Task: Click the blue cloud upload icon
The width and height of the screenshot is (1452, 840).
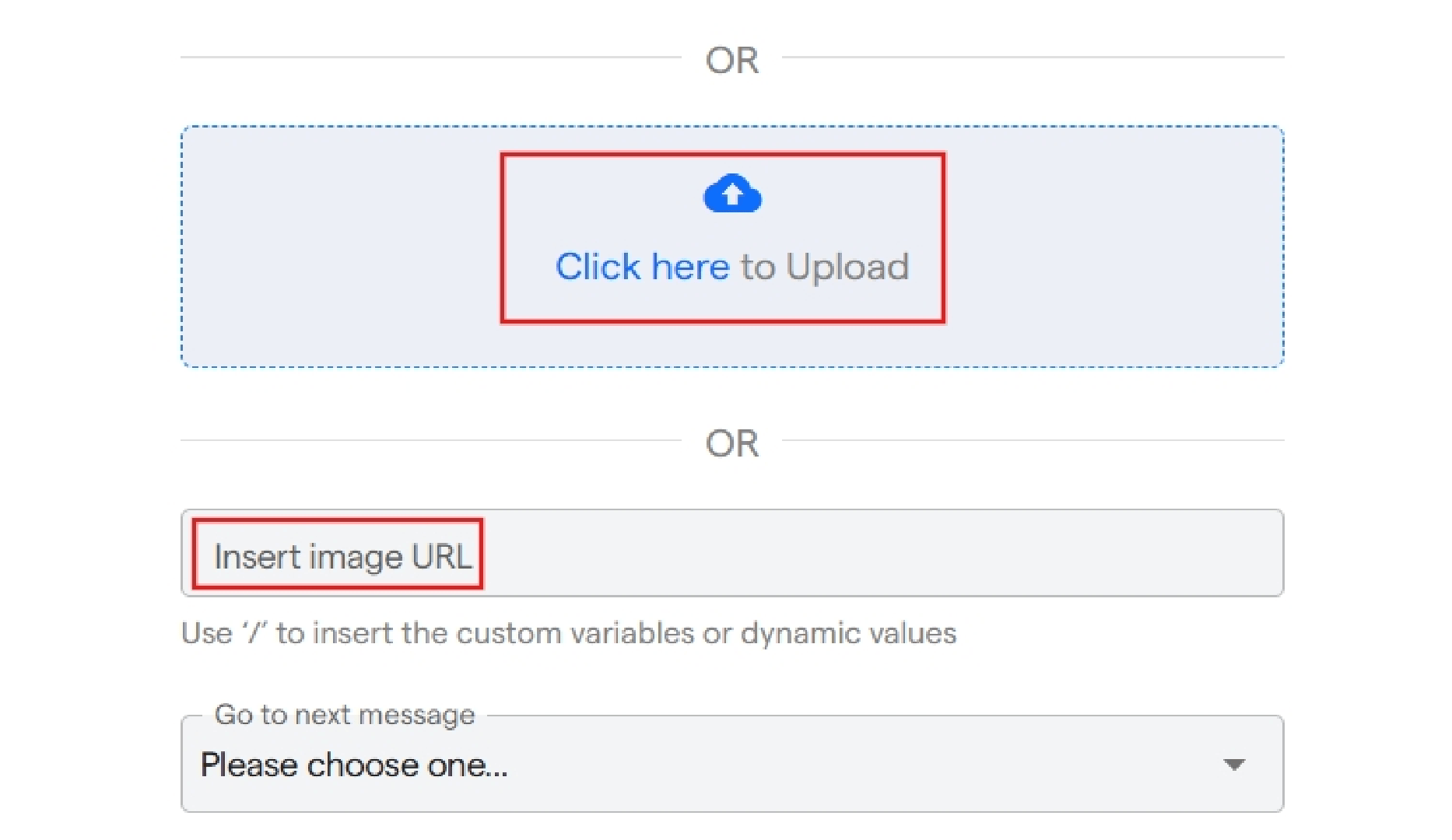Action: pos(732,194)
